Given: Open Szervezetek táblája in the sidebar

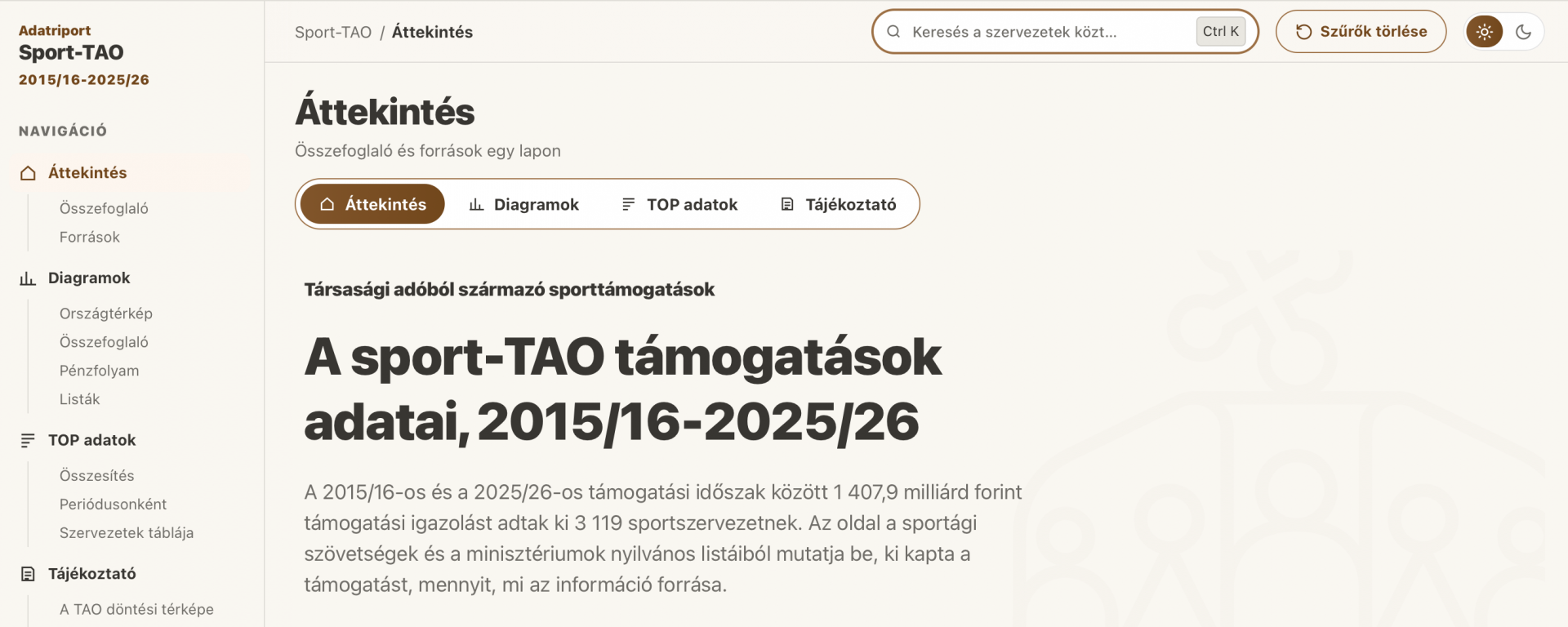Looking at the screenshot, I should pyautogui.click(x=127, y=533).
